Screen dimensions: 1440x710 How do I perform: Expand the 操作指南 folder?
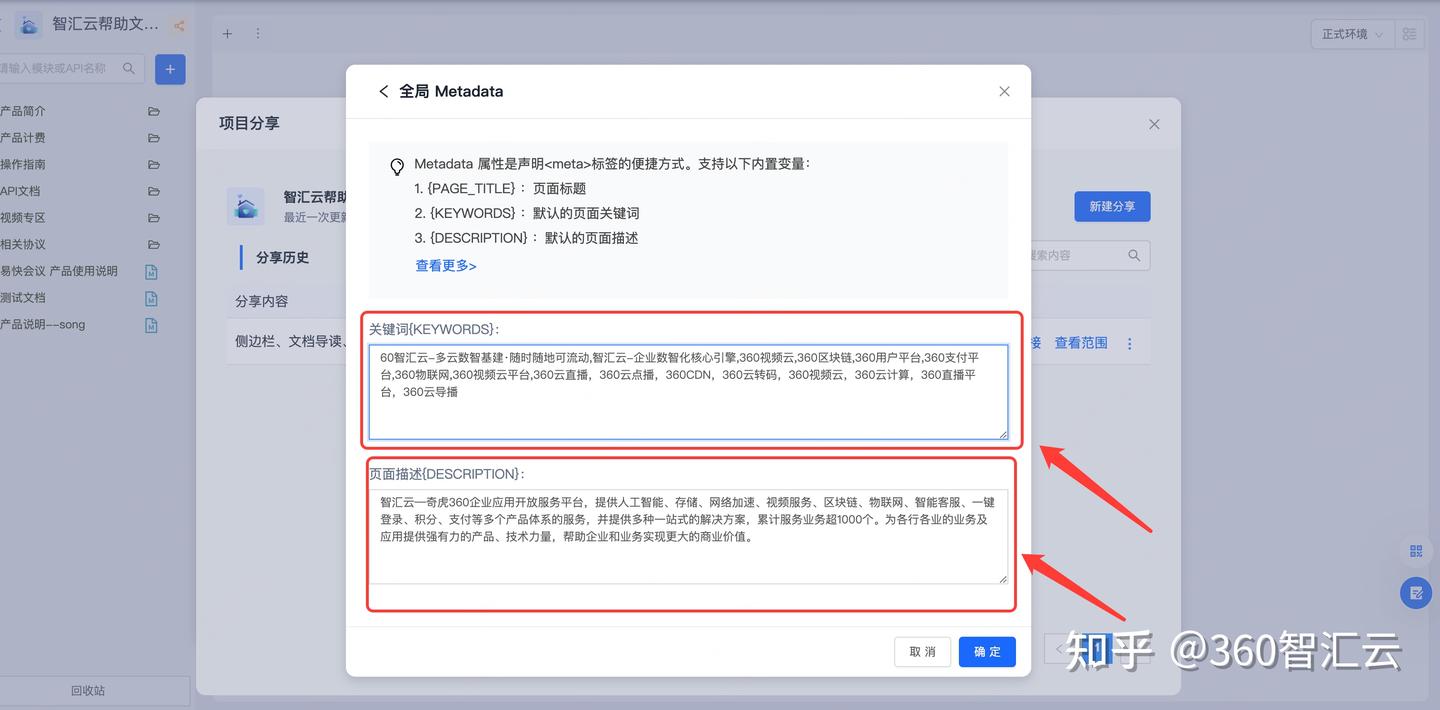[x=23, y=164]
